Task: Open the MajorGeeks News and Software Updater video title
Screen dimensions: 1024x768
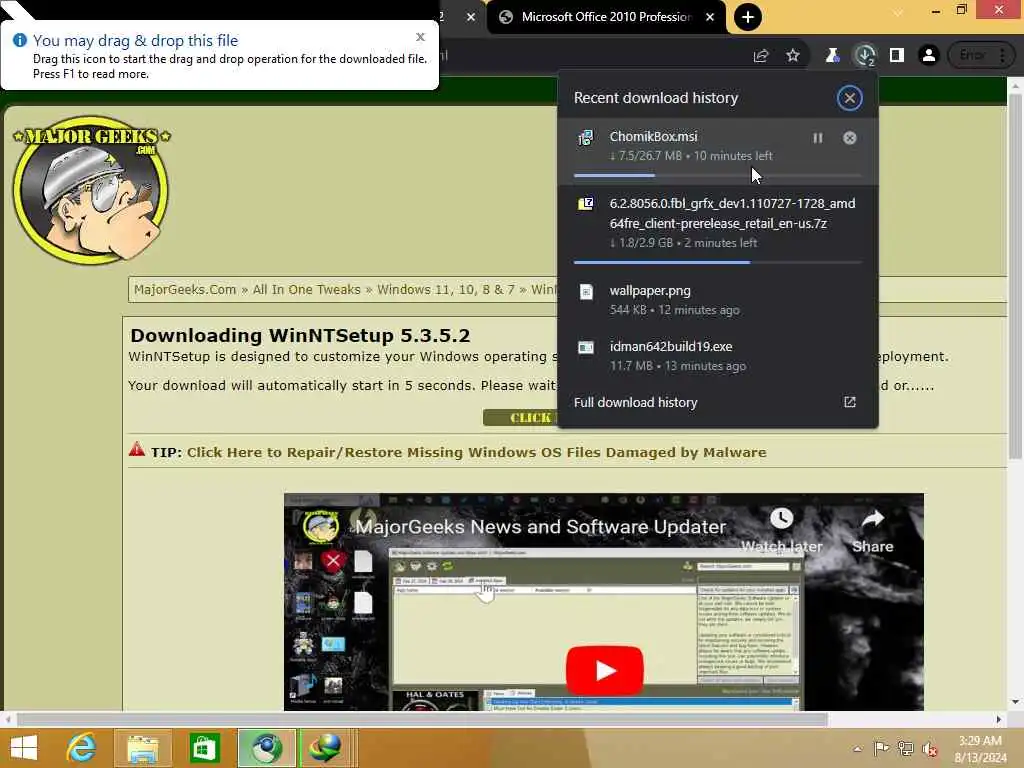Action: point(540,526)
